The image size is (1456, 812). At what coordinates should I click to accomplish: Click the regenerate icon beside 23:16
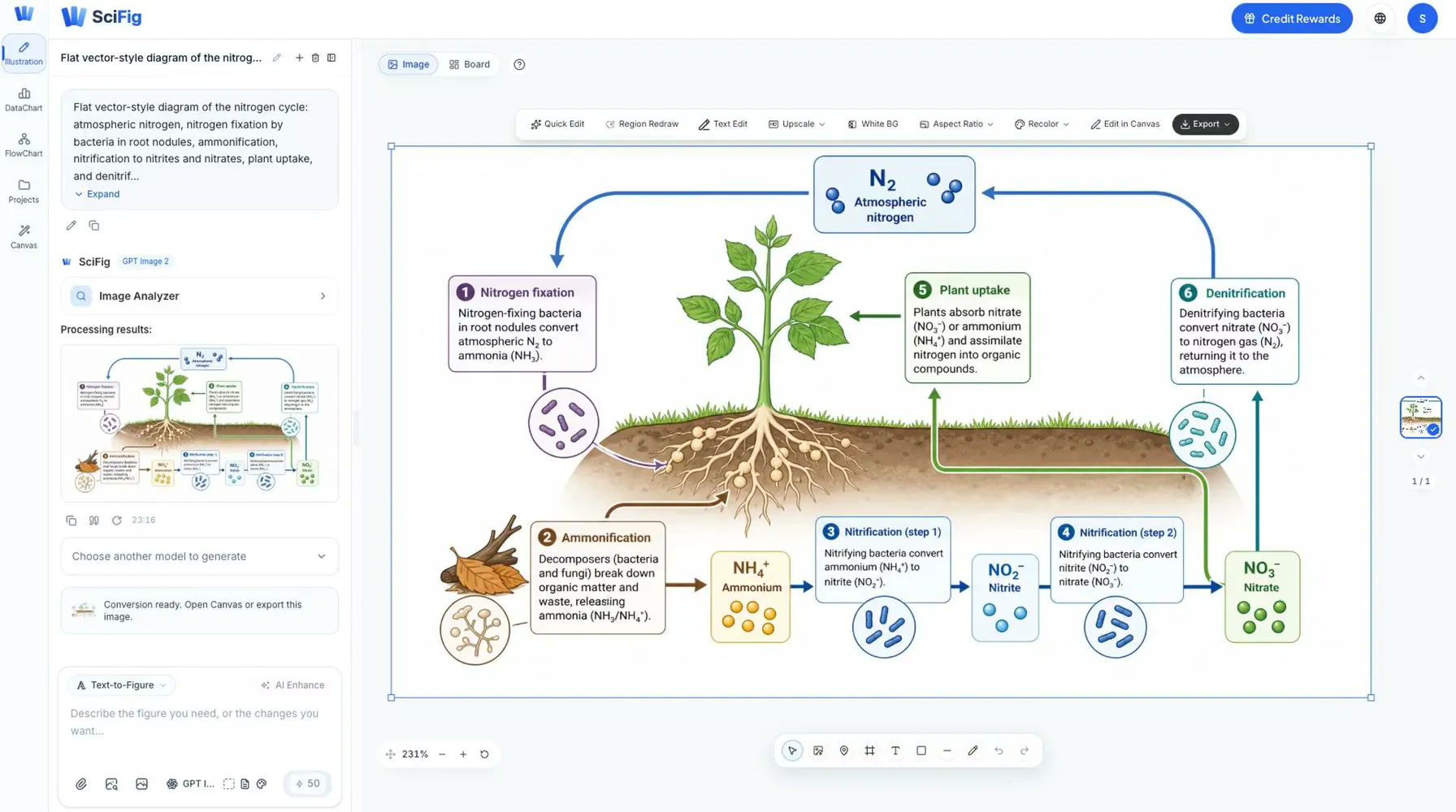tap(117, 520)
